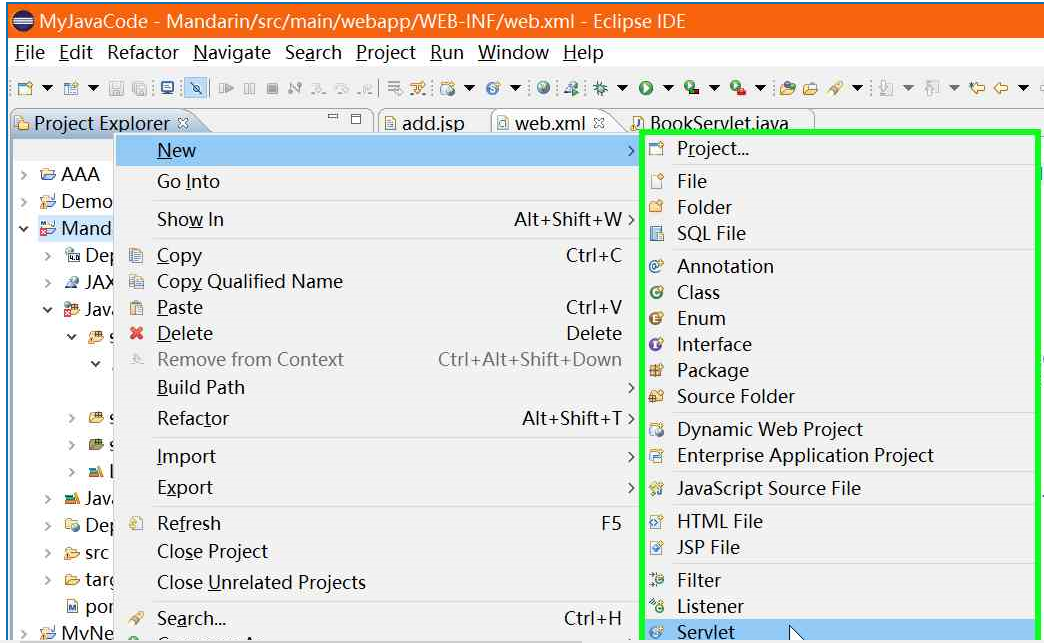
Task: Click the External Tools toolbar icon
Action: coord(738,88)
